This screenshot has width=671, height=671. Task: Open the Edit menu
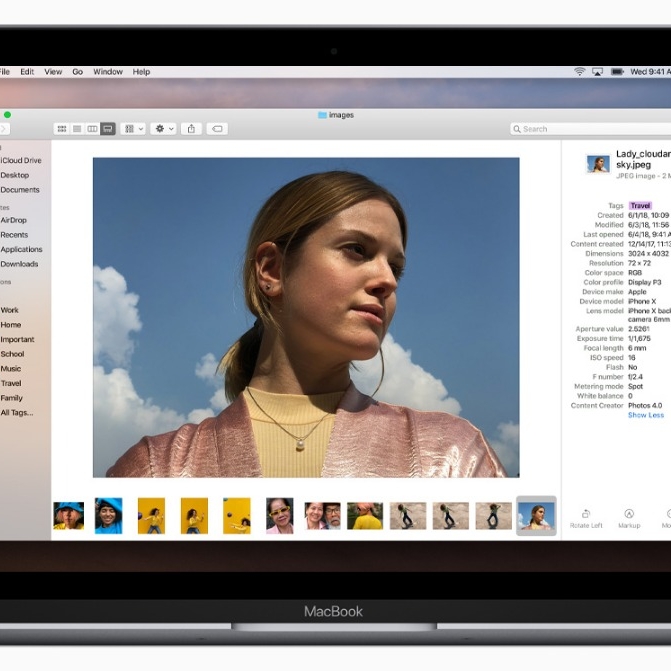click(x=27, y=72)
